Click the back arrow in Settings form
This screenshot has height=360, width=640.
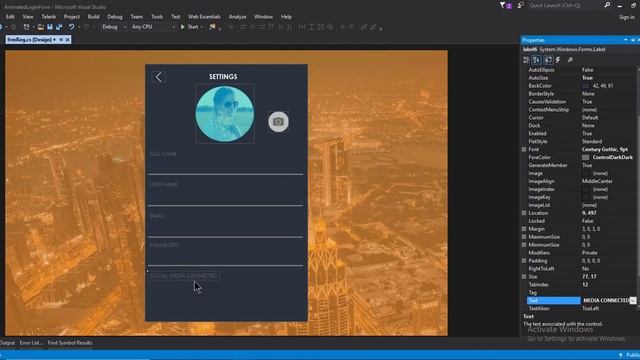tap(158, 77)
